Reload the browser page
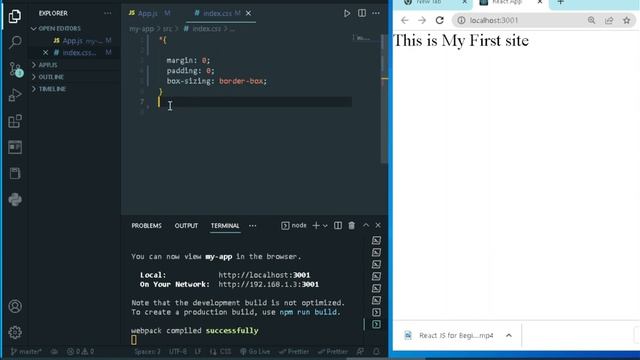Screen dimensions: 640x360 tap(439, 20)
